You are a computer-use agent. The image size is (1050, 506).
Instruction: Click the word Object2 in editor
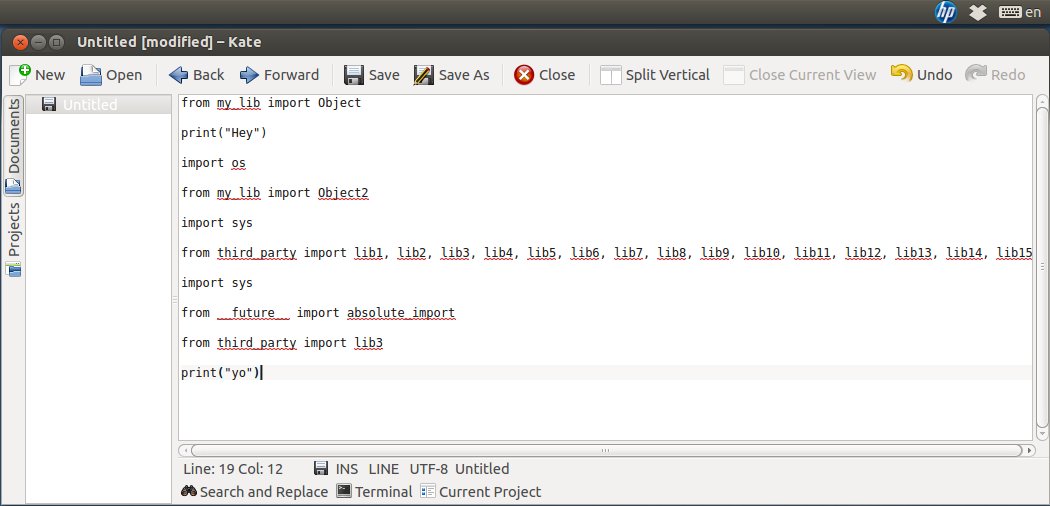click(343, 193)
